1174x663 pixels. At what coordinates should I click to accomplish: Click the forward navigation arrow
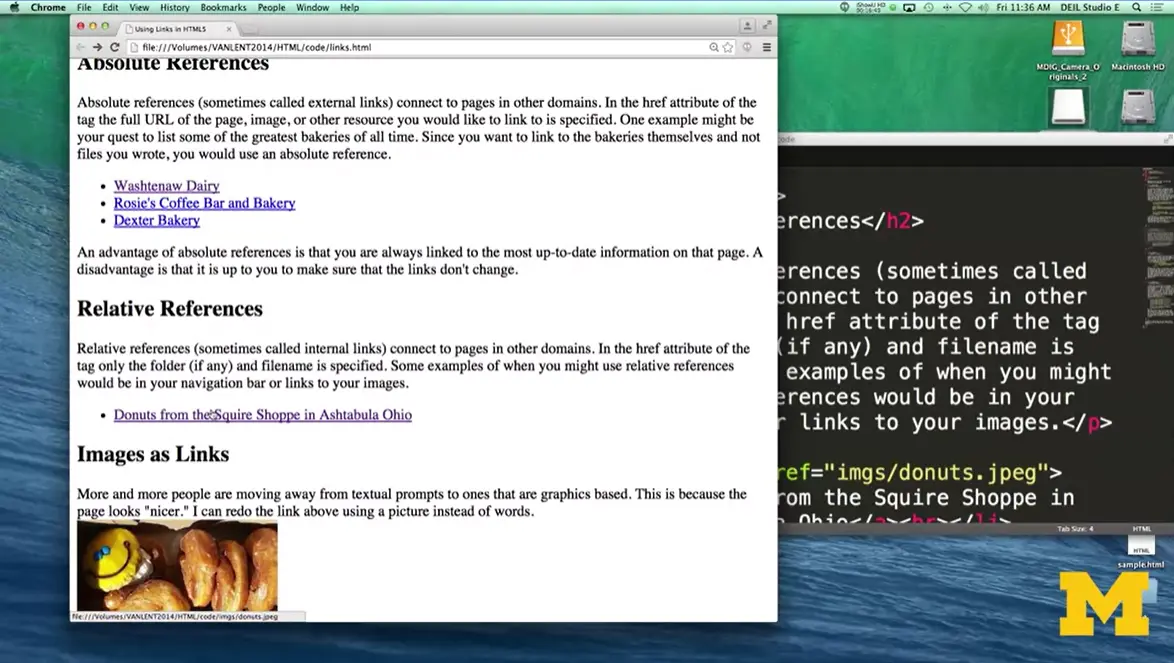(97, 47)
